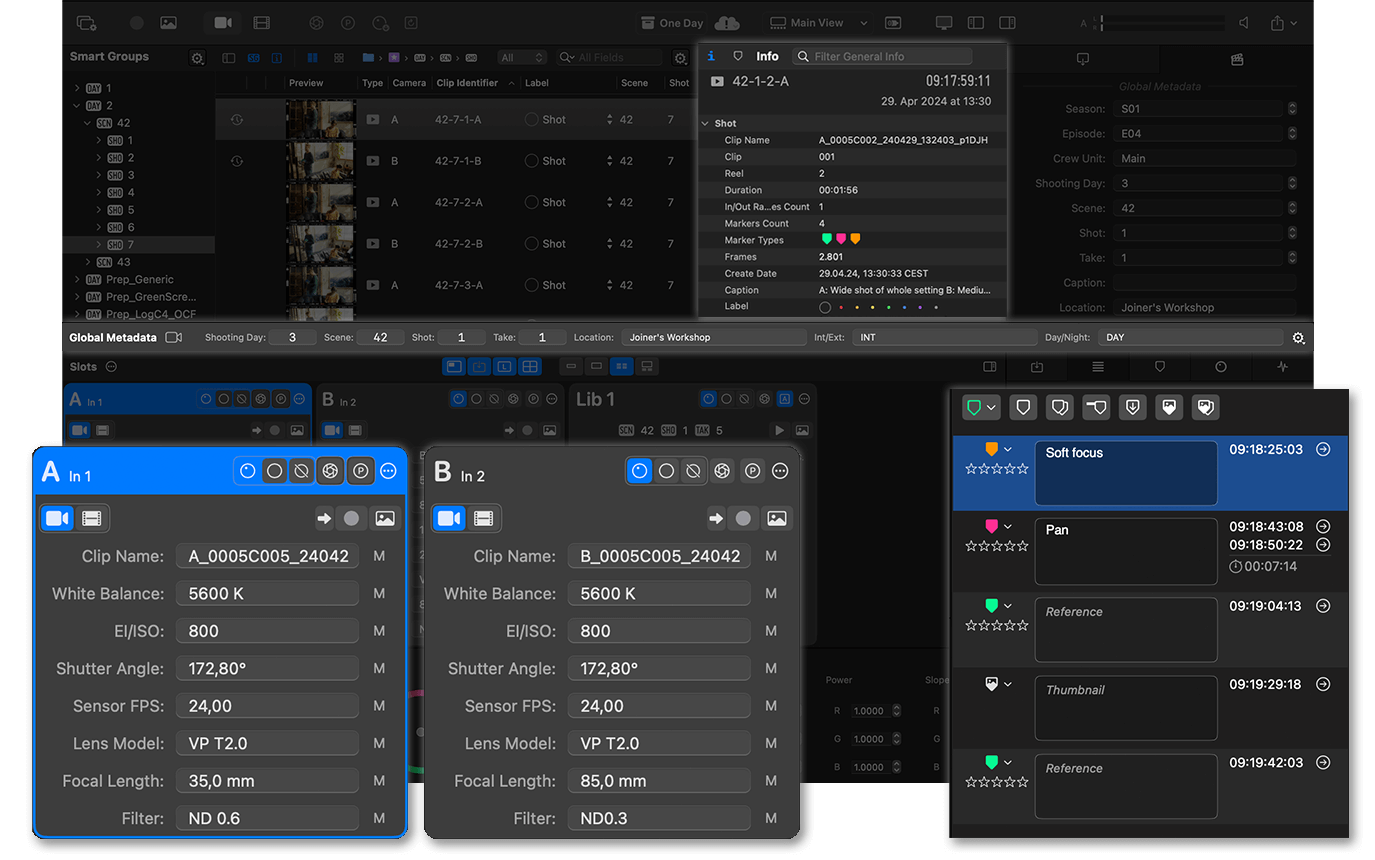Collapse the Shot section in Info panel
Image resolution: width=1375 pixels, height=860 pixels.
[x=705, y=124]
